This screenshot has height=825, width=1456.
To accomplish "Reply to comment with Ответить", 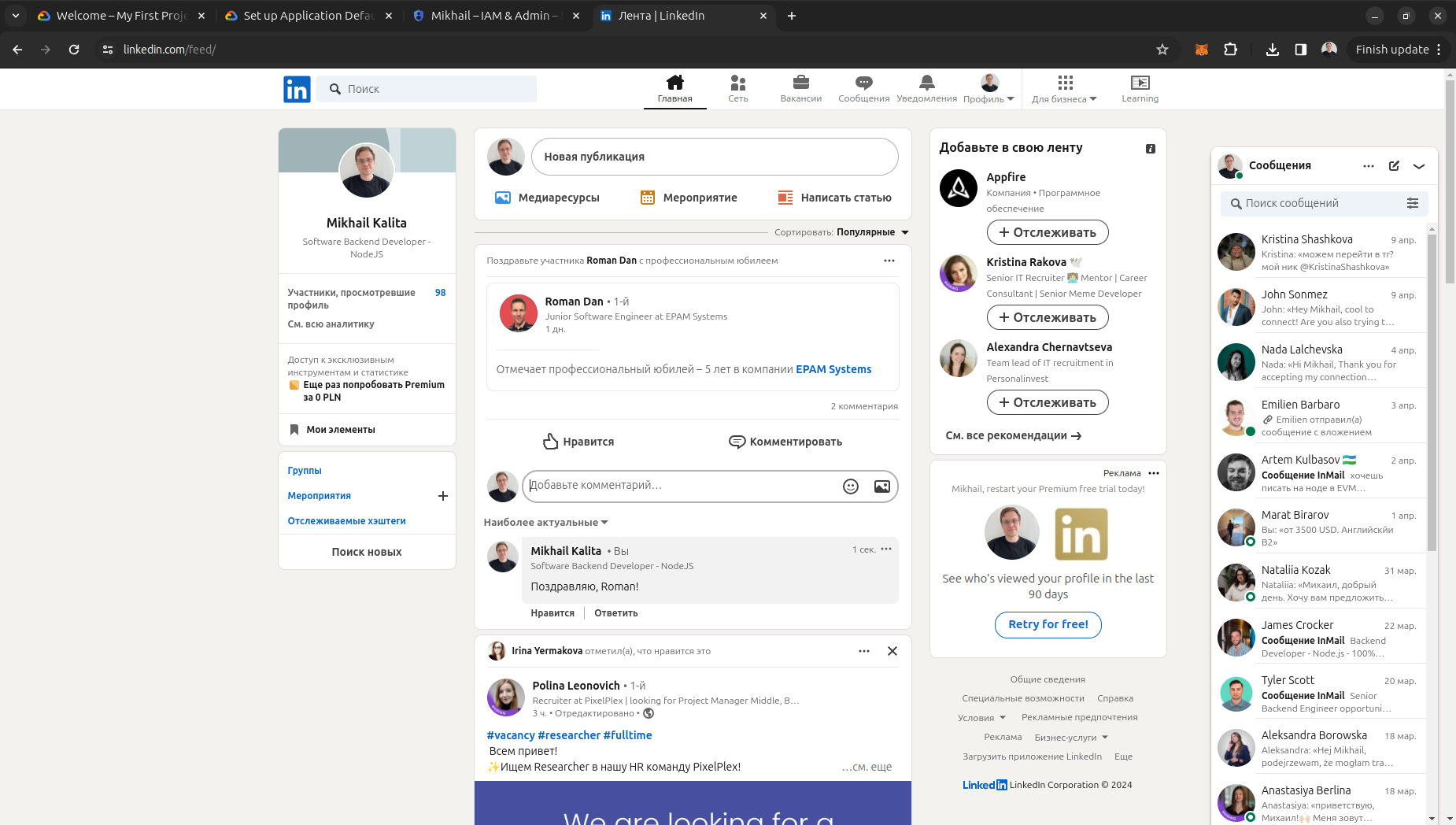I will point(616,613).
